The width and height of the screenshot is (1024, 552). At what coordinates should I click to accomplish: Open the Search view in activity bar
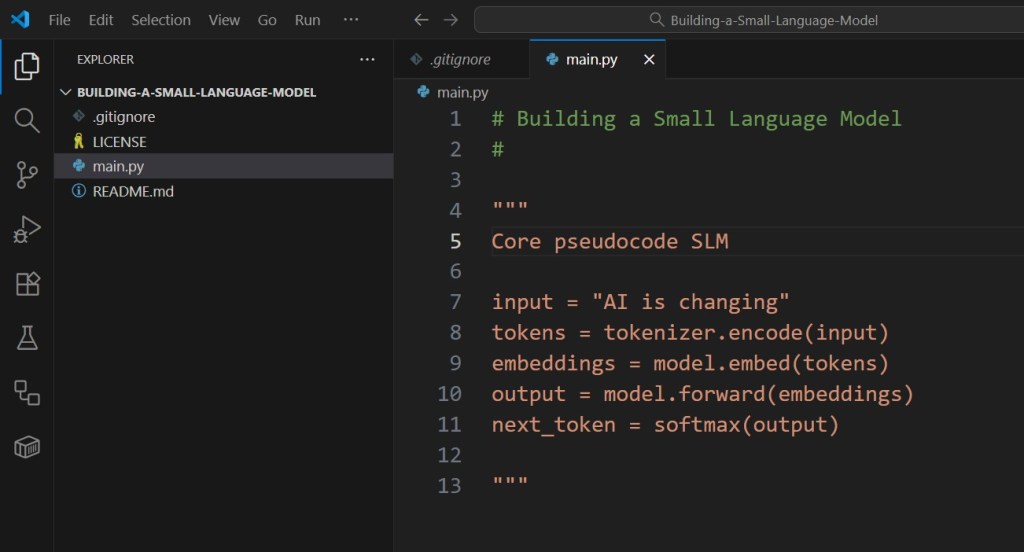click(x=27, y=120)
